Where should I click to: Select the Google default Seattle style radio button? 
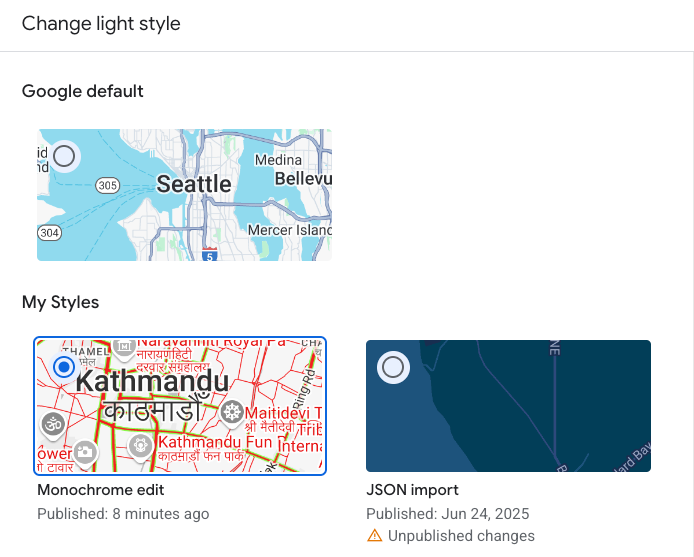(64, 156)
